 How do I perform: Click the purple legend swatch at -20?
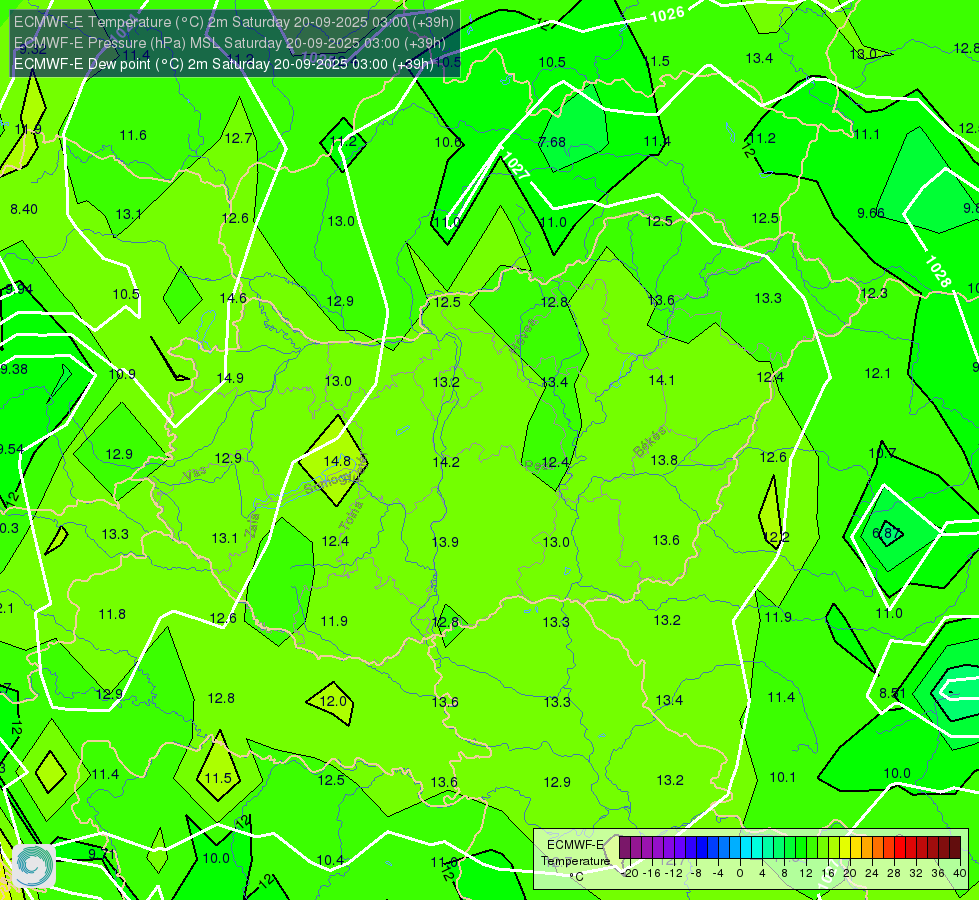625,848
